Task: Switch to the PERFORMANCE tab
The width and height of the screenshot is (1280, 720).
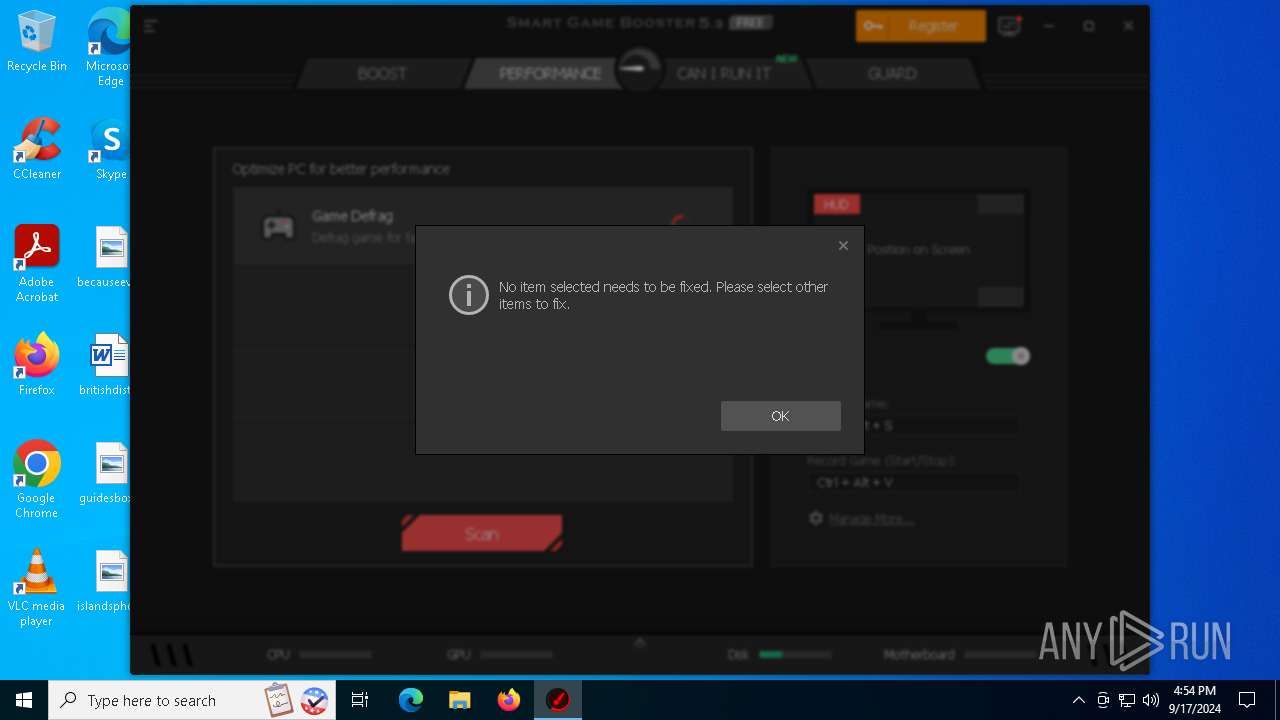Action: click(550, 73)
